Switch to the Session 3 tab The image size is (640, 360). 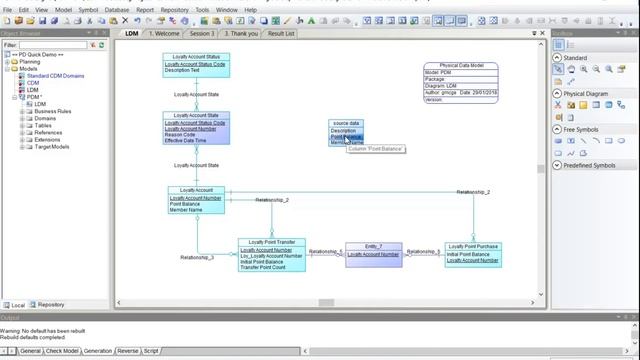click(x=202, y=33)
